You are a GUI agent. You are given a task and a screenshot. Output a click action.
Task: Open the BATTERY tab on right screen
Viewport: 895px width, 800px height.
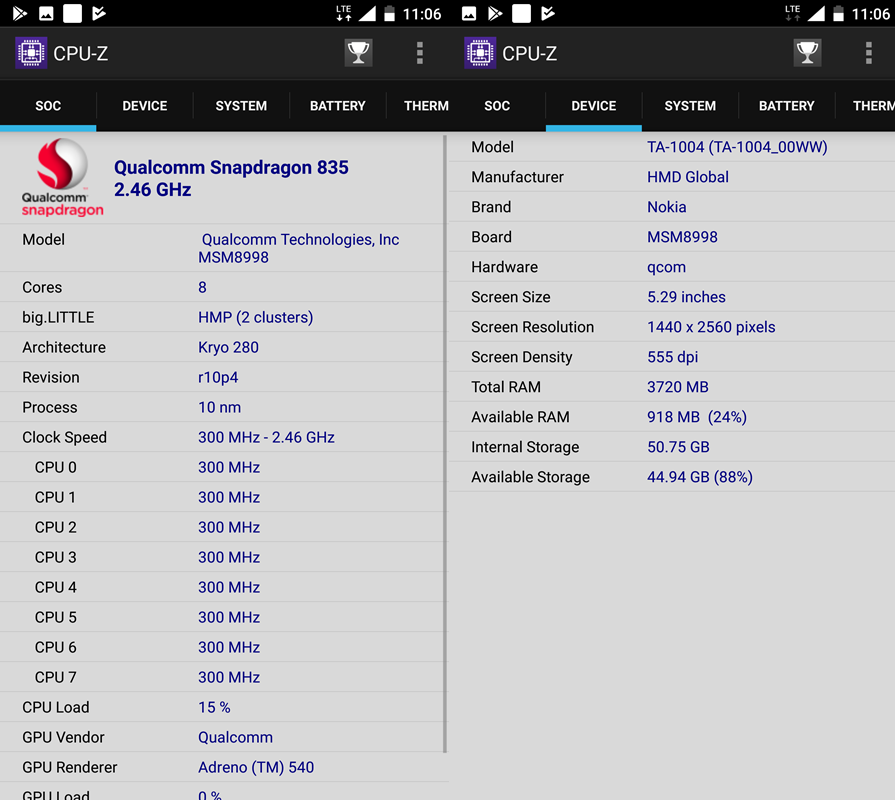[787, 106]
